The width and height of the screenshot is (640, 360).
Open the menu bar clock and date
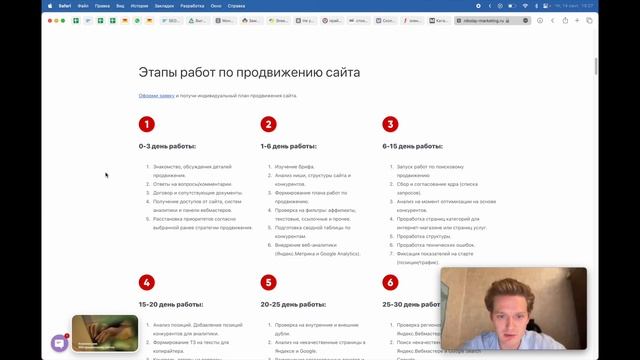[x=573, y=6]
